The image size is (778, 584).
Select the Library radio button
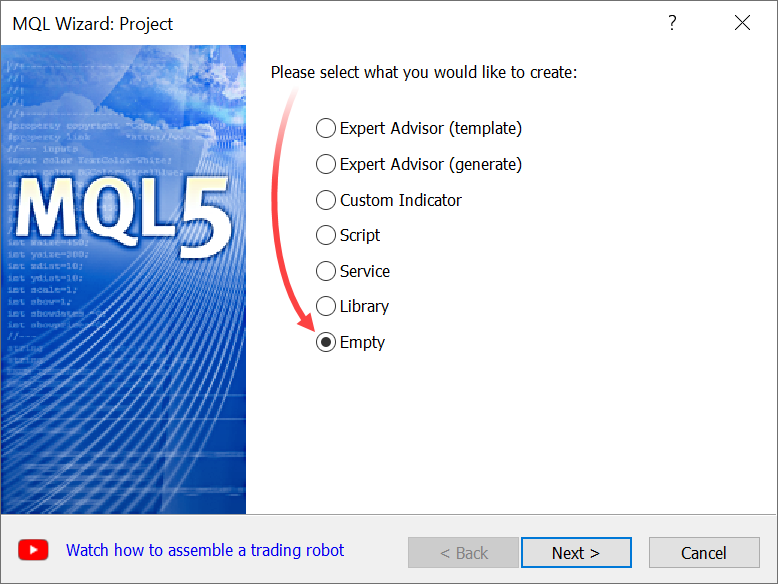(x=326, y=307)
